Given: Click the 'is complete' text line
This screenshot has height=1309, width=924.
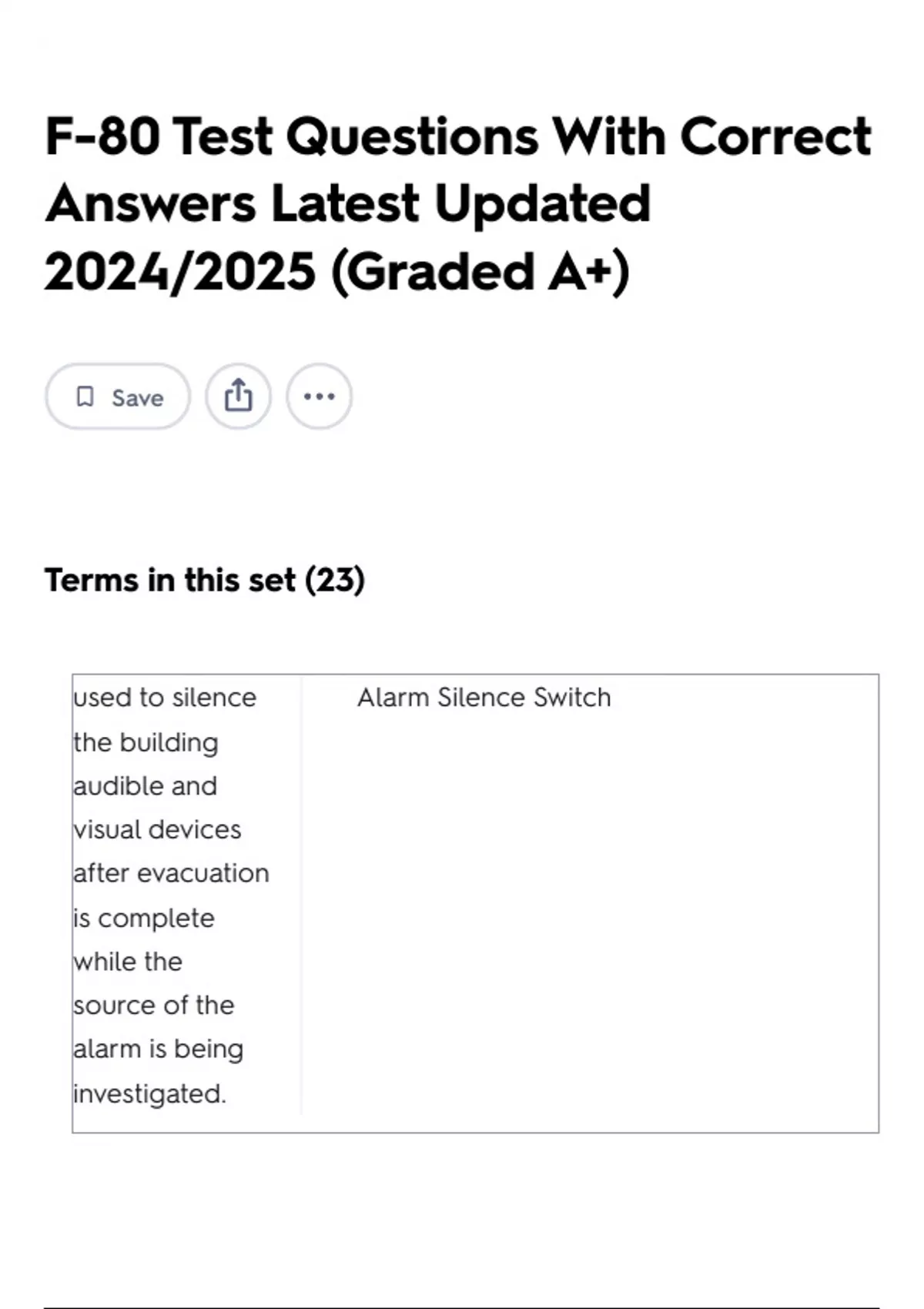Looking at the screenshot, I should pos(144,918).
